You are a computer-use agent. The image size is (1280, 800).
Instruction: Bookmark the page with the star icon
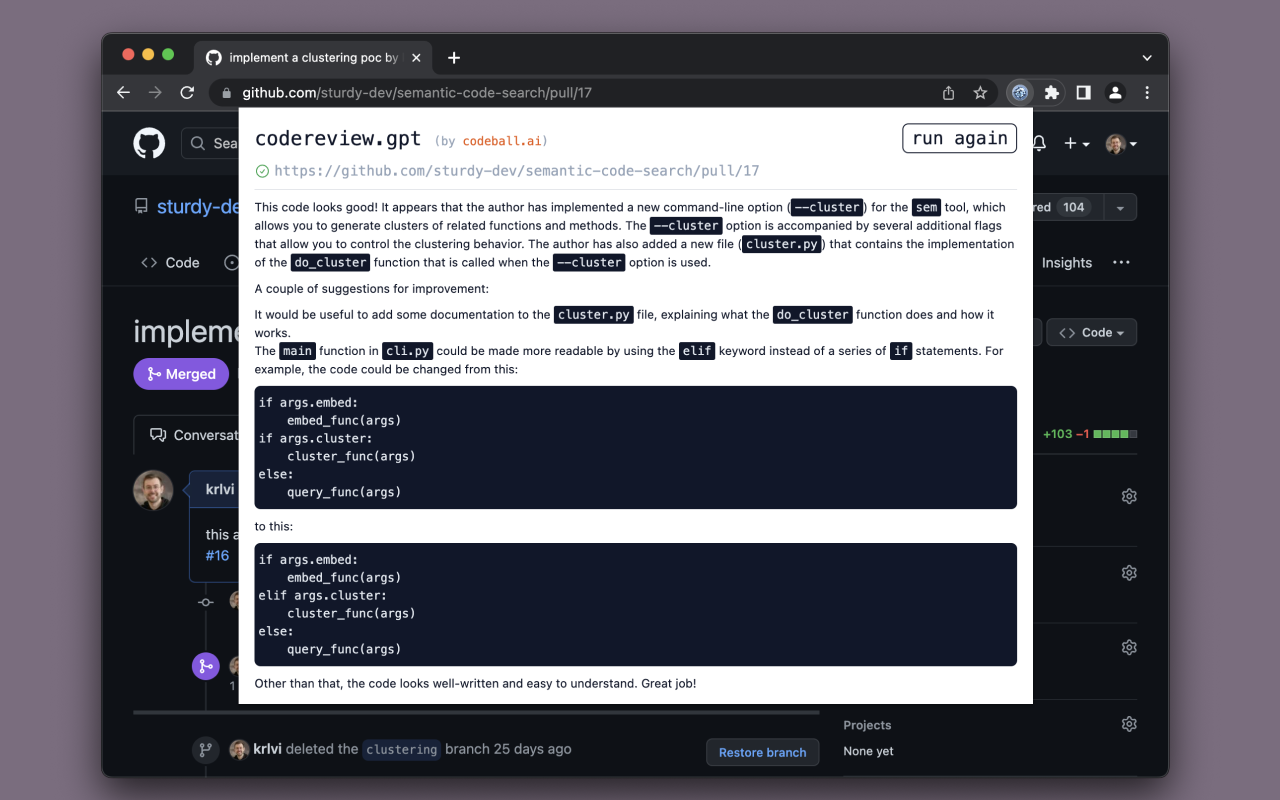point(979,92)
